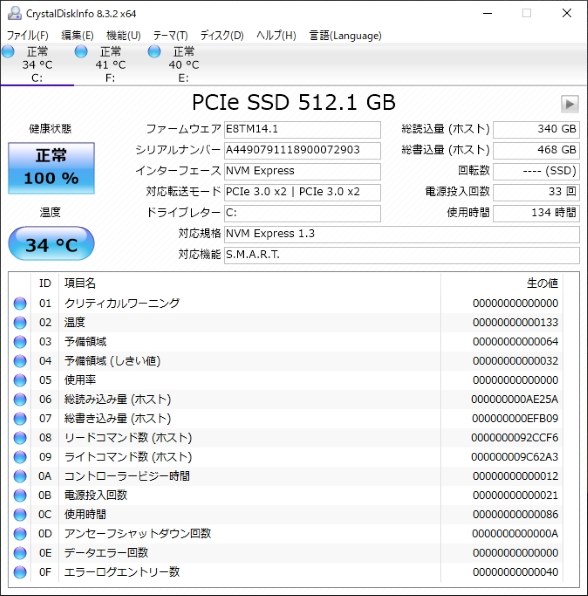The width and height of the screenshot is (588, 596).
Task: Click the 健康状態 label
Action: (x=50, y=129)
